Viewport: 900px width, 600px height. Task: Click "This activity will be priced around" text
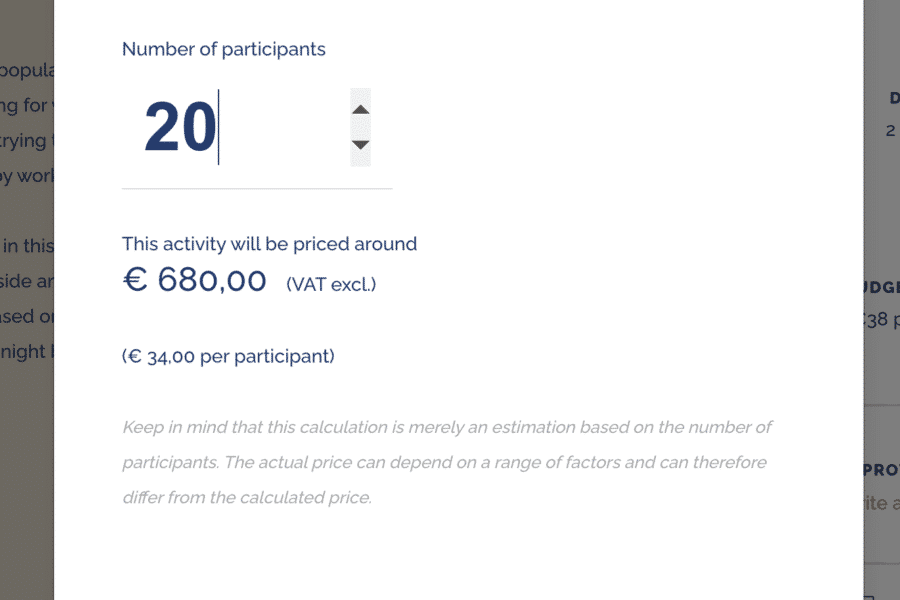click(x=269, y=244)
